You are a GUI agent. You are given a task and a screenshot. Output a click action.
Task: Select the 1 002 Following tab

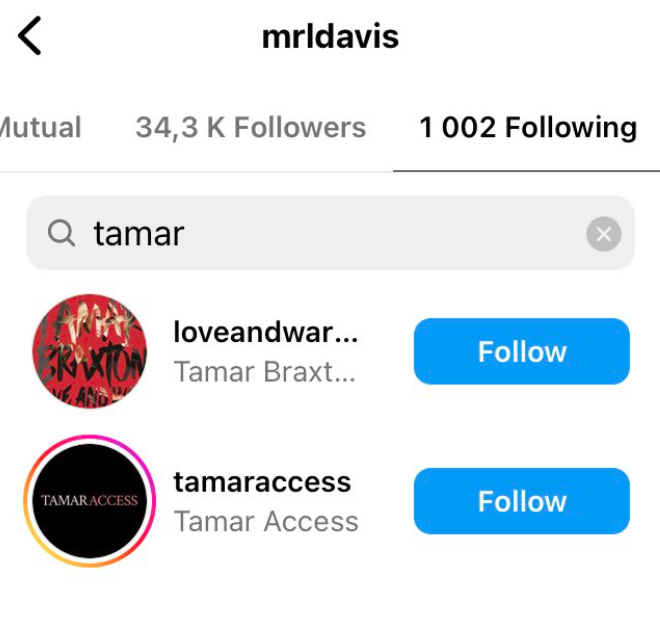pos(528,127)
